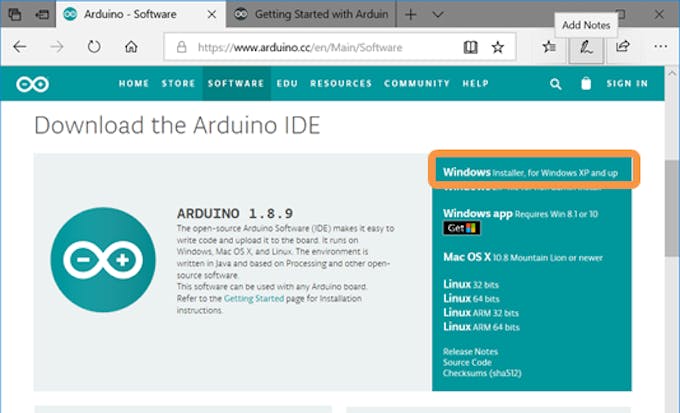Click the Add Notes pen icon
The height and width of the screenshot is (413, 680).
click(x=586, y=48)
